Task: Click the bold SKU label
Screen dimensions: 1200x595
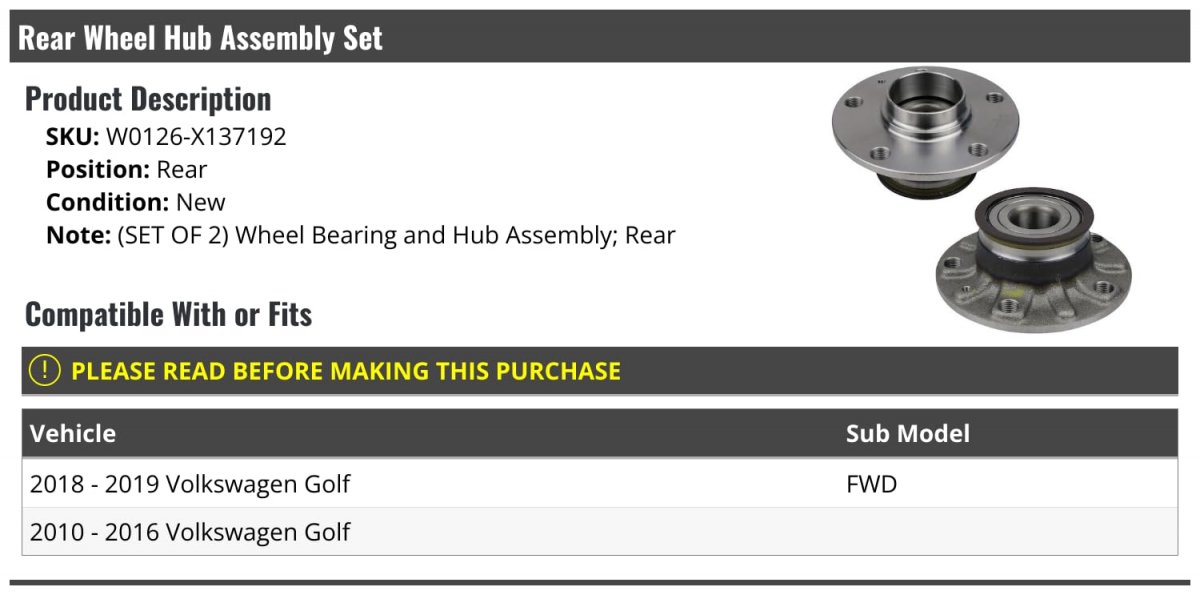Action: pyautogui.click(x=72, y=137)
